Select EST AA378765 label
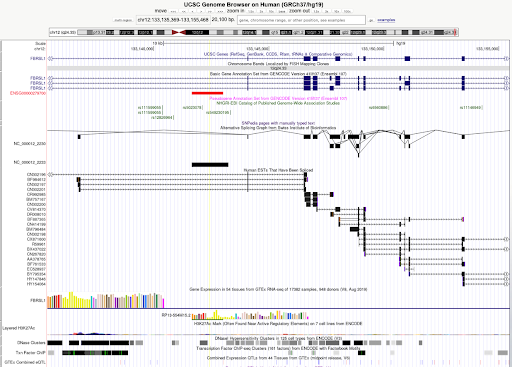 click(36, 259)
